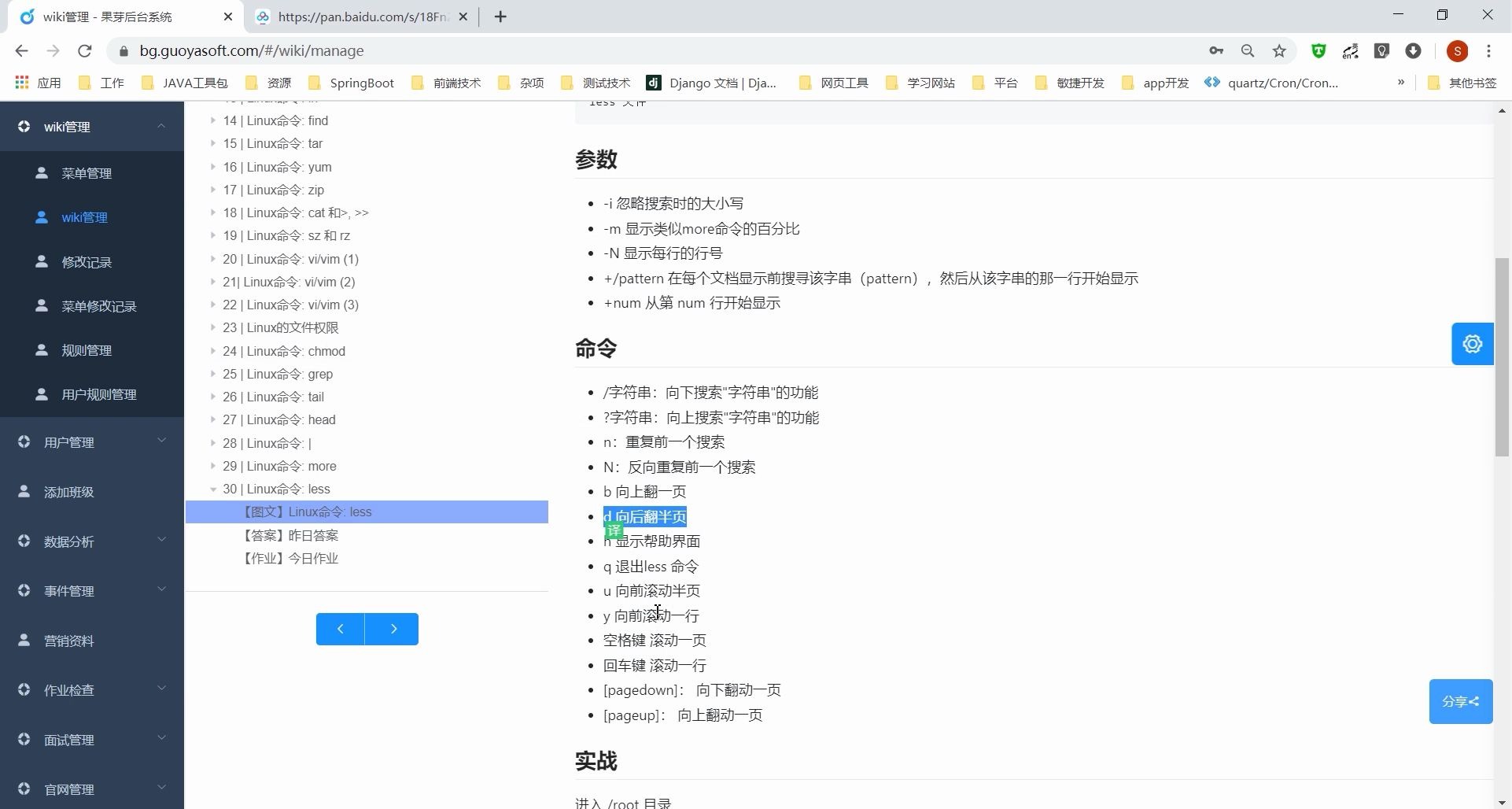Open the 前端技术 bookmark folder
The image size is (1512, 809).
446,83
